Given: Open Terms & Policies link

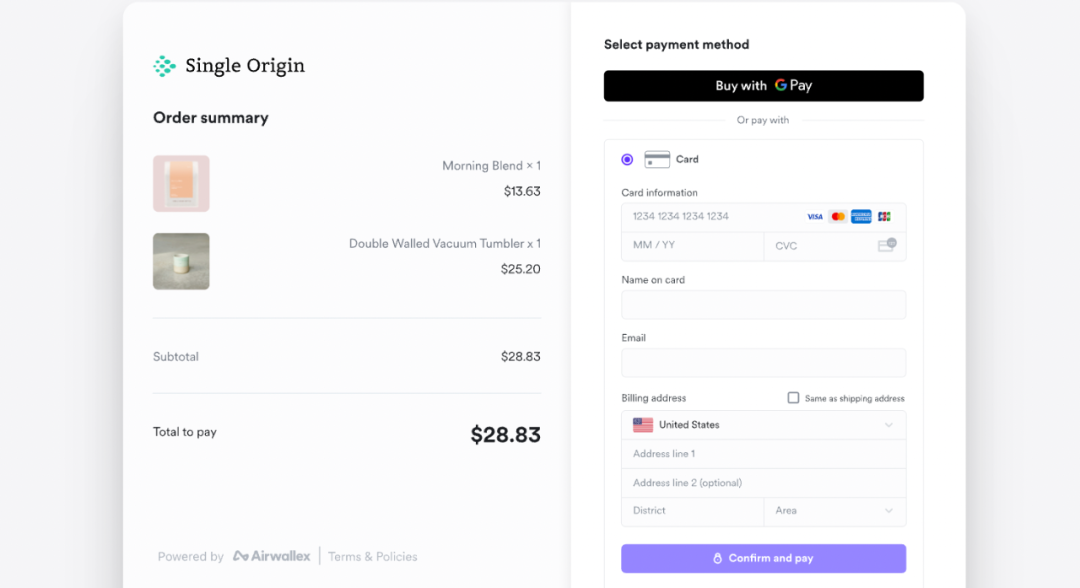Looking at the screenshot, I should 373,556.
